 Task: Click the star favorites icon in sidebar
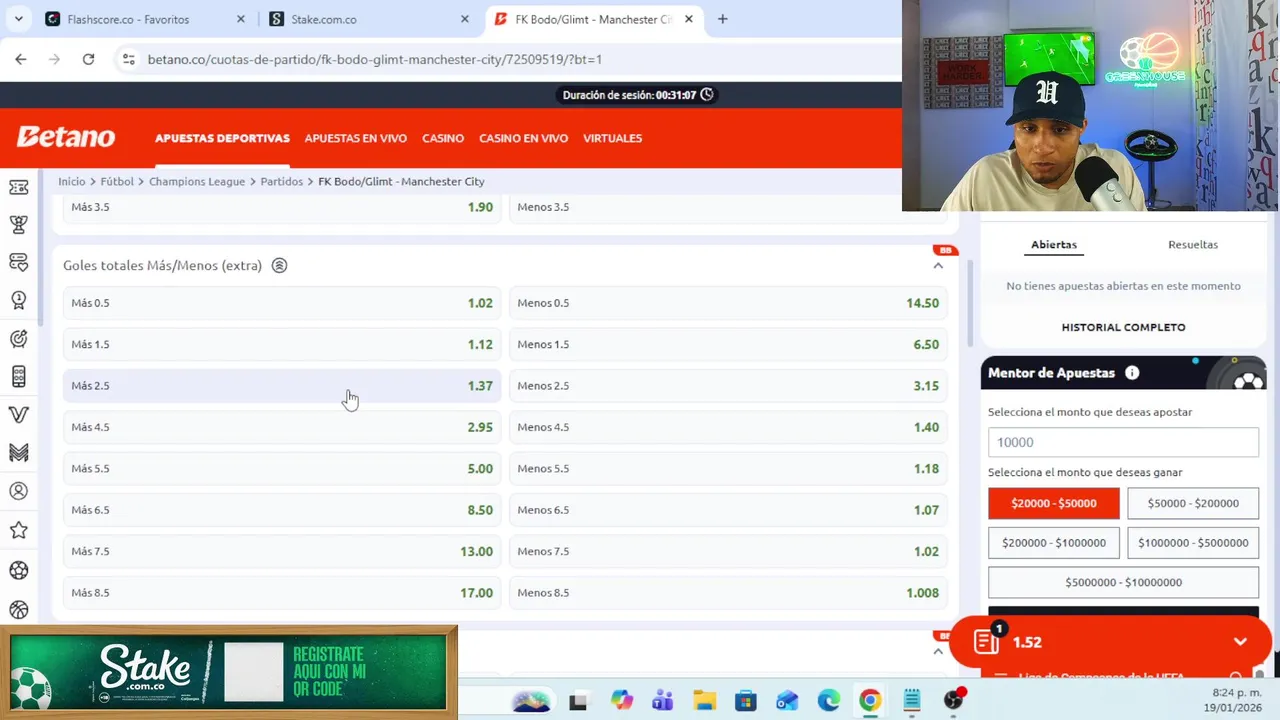tap(18, 530)
